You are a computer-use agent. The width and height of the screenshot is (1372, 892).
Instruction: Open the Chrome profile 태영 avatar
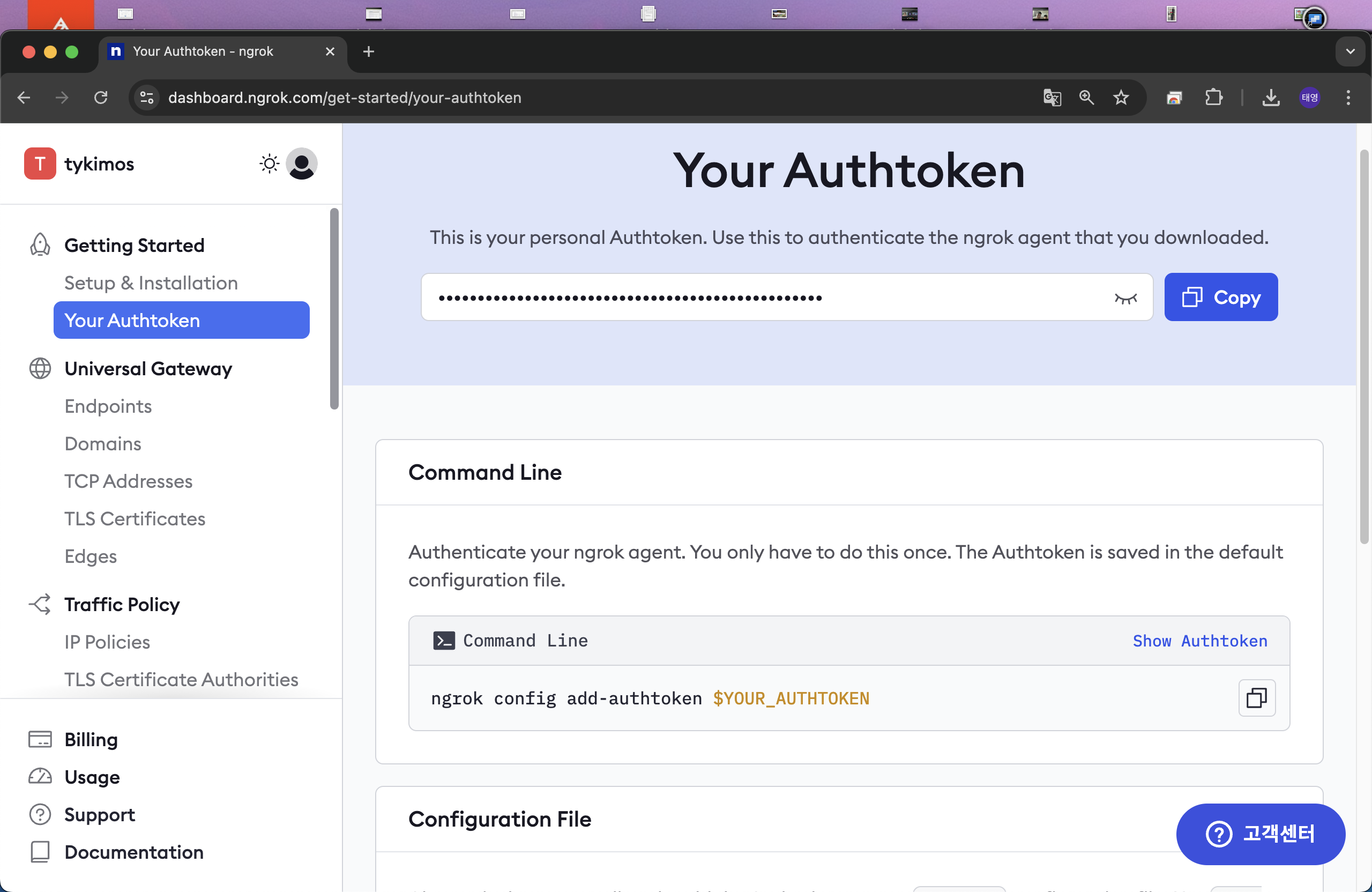tap(1310, 98)
